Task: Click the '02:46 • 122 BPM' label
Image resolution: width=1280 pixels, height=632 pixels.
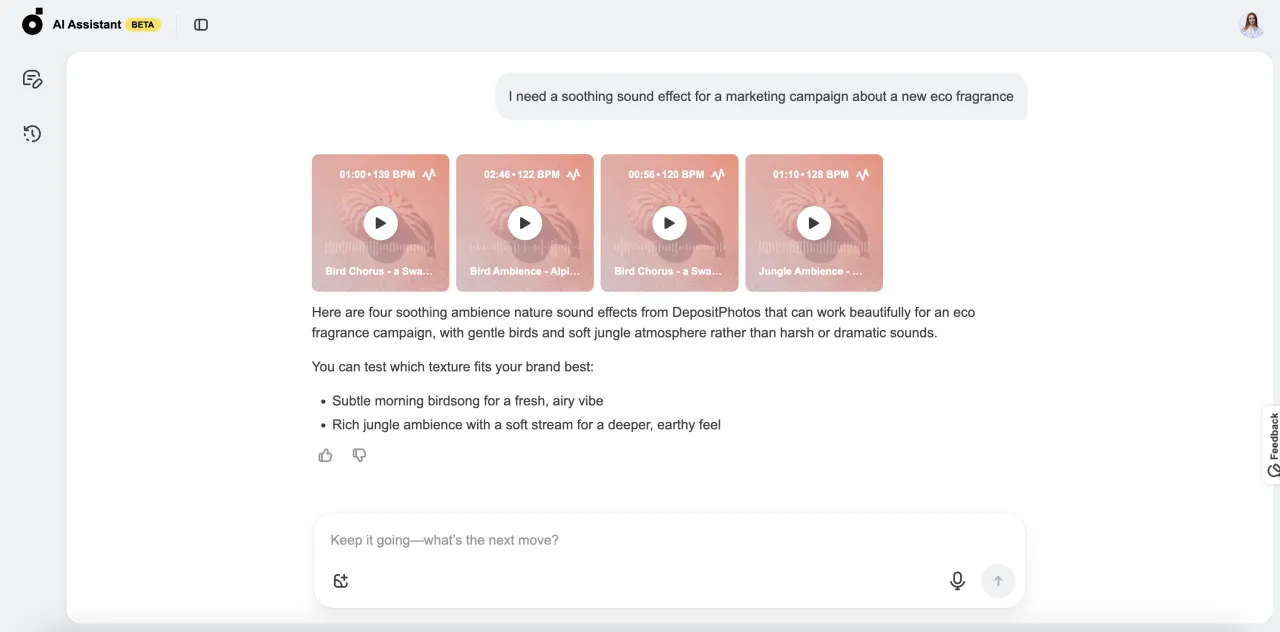Action: click(522, 174)
